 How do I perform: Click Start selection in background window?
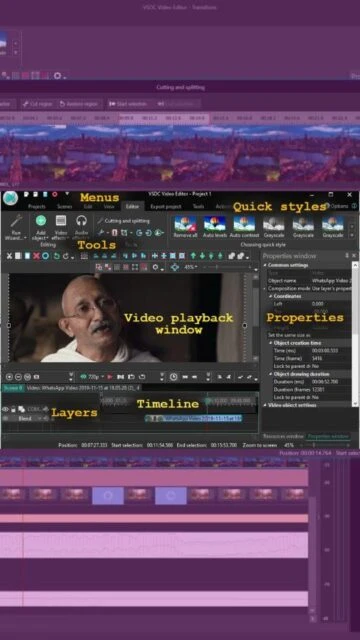128,104
